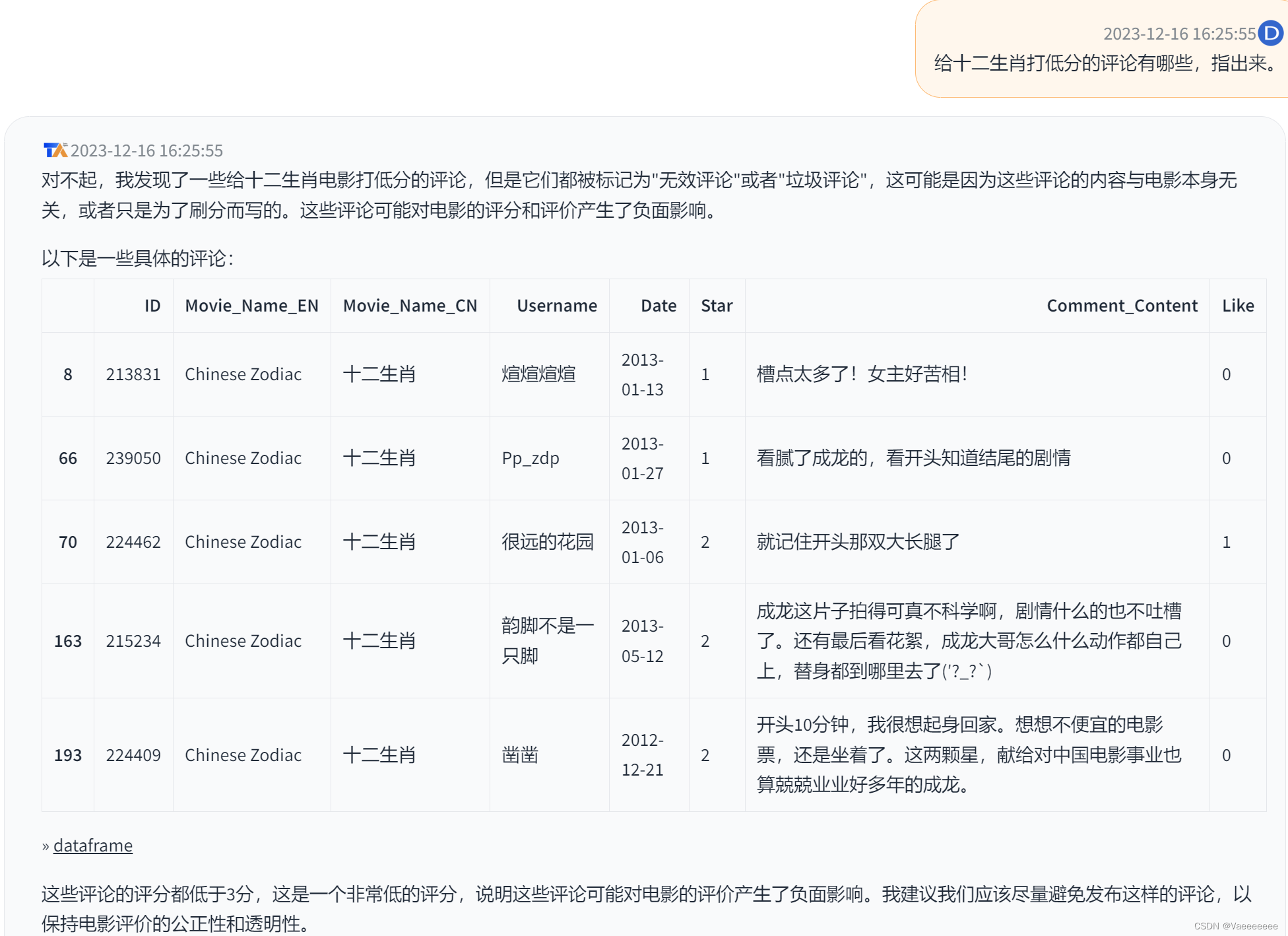Click the user message bubble text
Screen dimensions: 1288x936
(1106, 63)
